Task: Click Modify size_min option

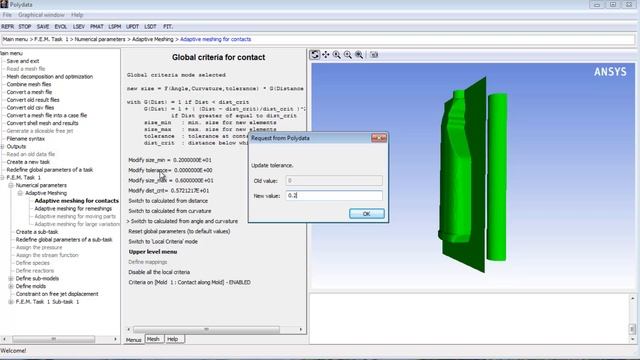Action: coord(170,160)
